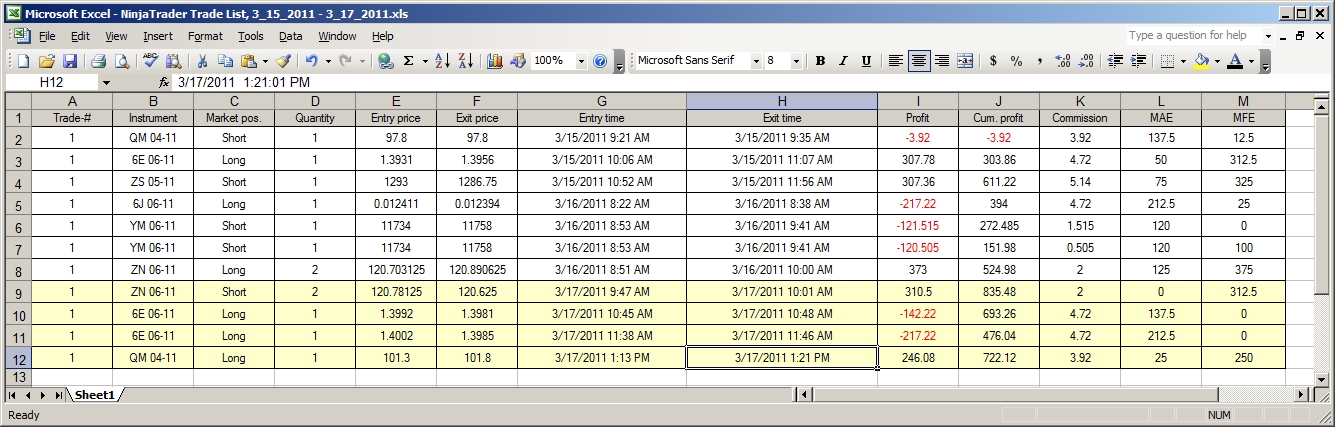Click the next sheet navigation arrow
Image resolution: width=1335 pixels, height=427 pixels.
(42, 395)
